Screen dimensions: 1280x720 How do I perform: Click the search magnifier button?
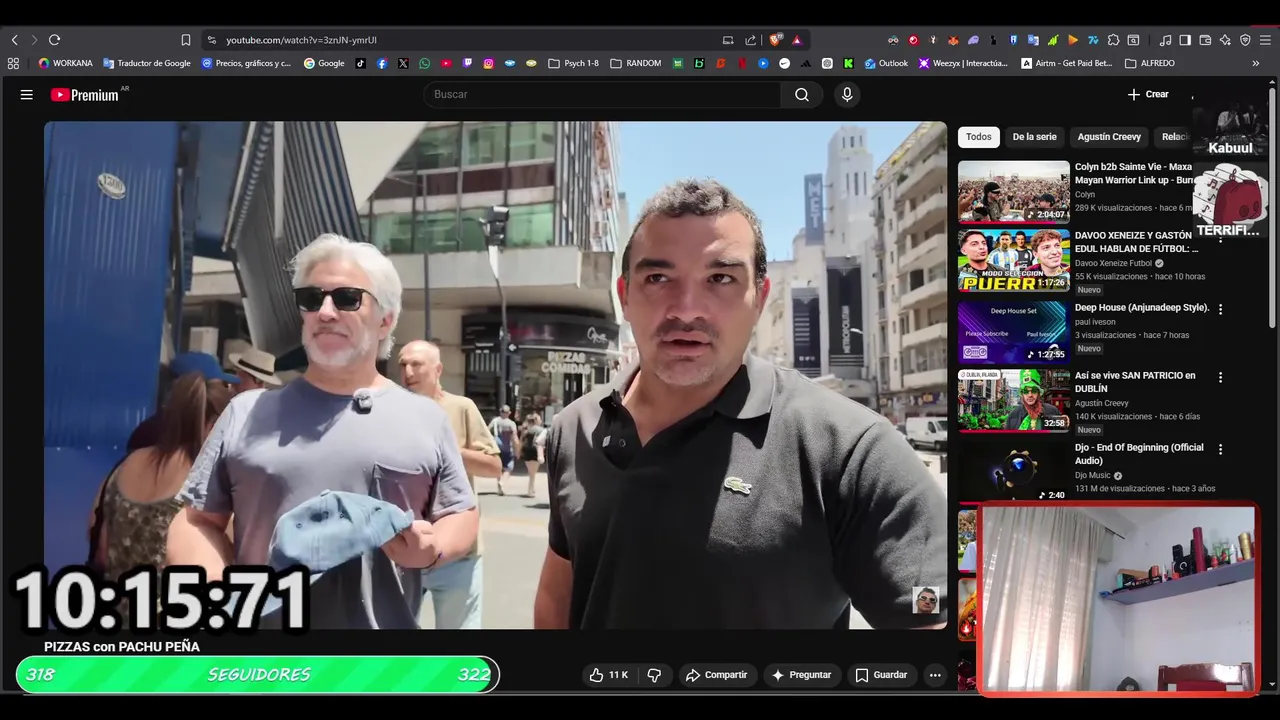[802, 94]
